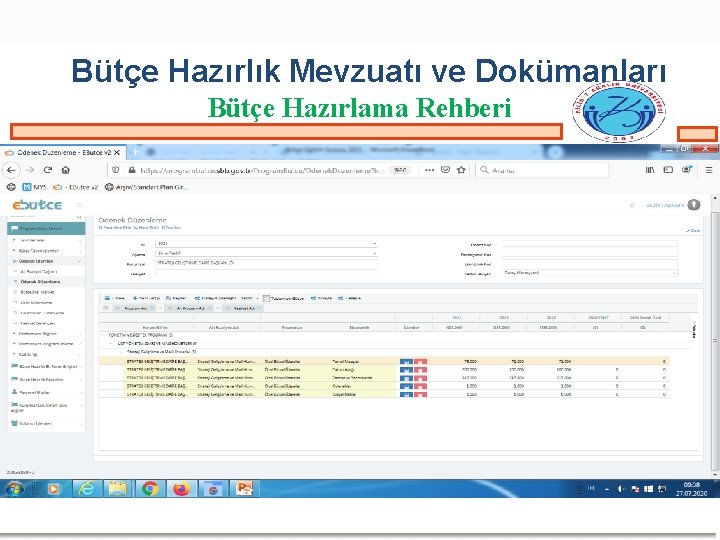The height and width of the screenshot is (540, 720).
Task: Expand Bütçe Tavan İşlemleri sidebar item
Action: coord(46,251)
